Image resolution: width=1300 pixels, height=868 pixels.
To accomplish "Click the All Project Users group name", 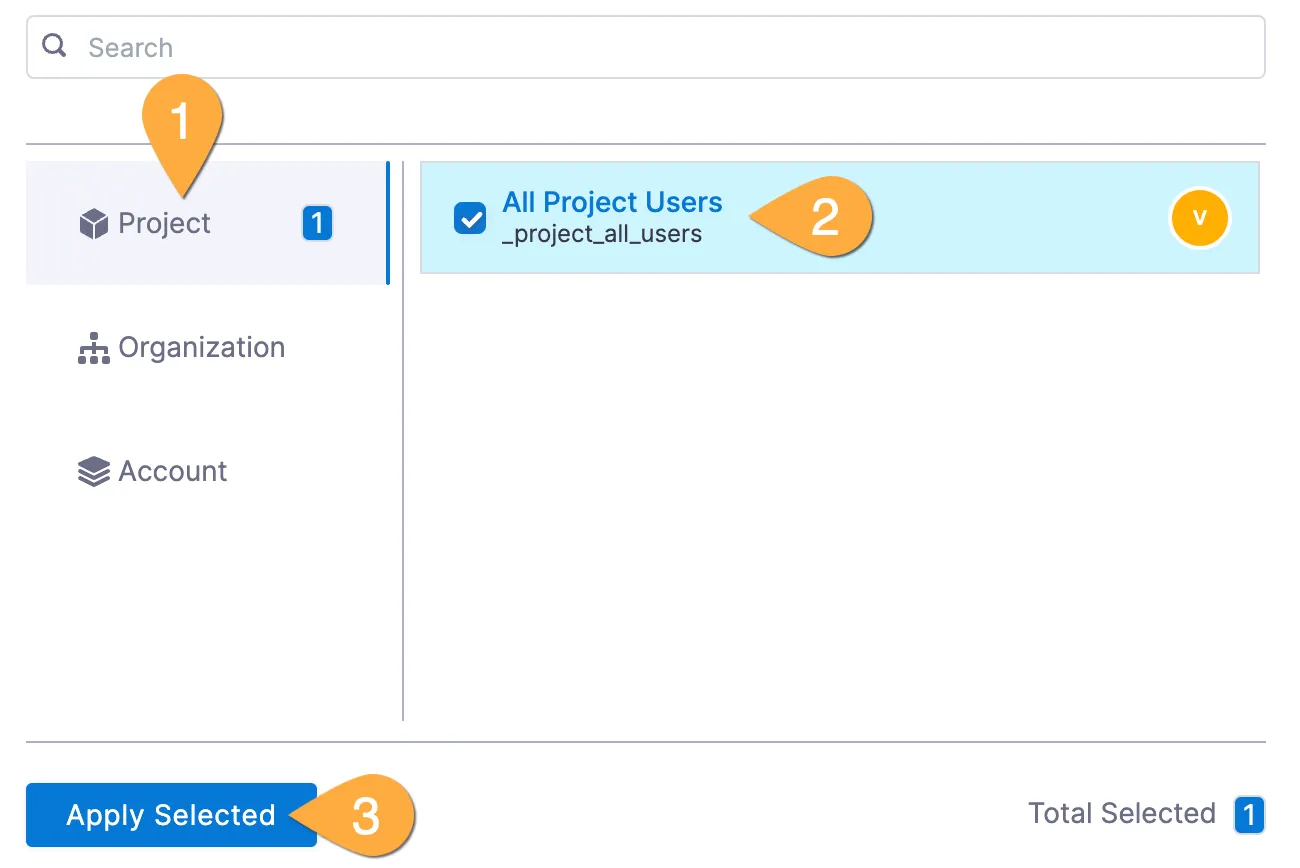I will tap(612, 202).
